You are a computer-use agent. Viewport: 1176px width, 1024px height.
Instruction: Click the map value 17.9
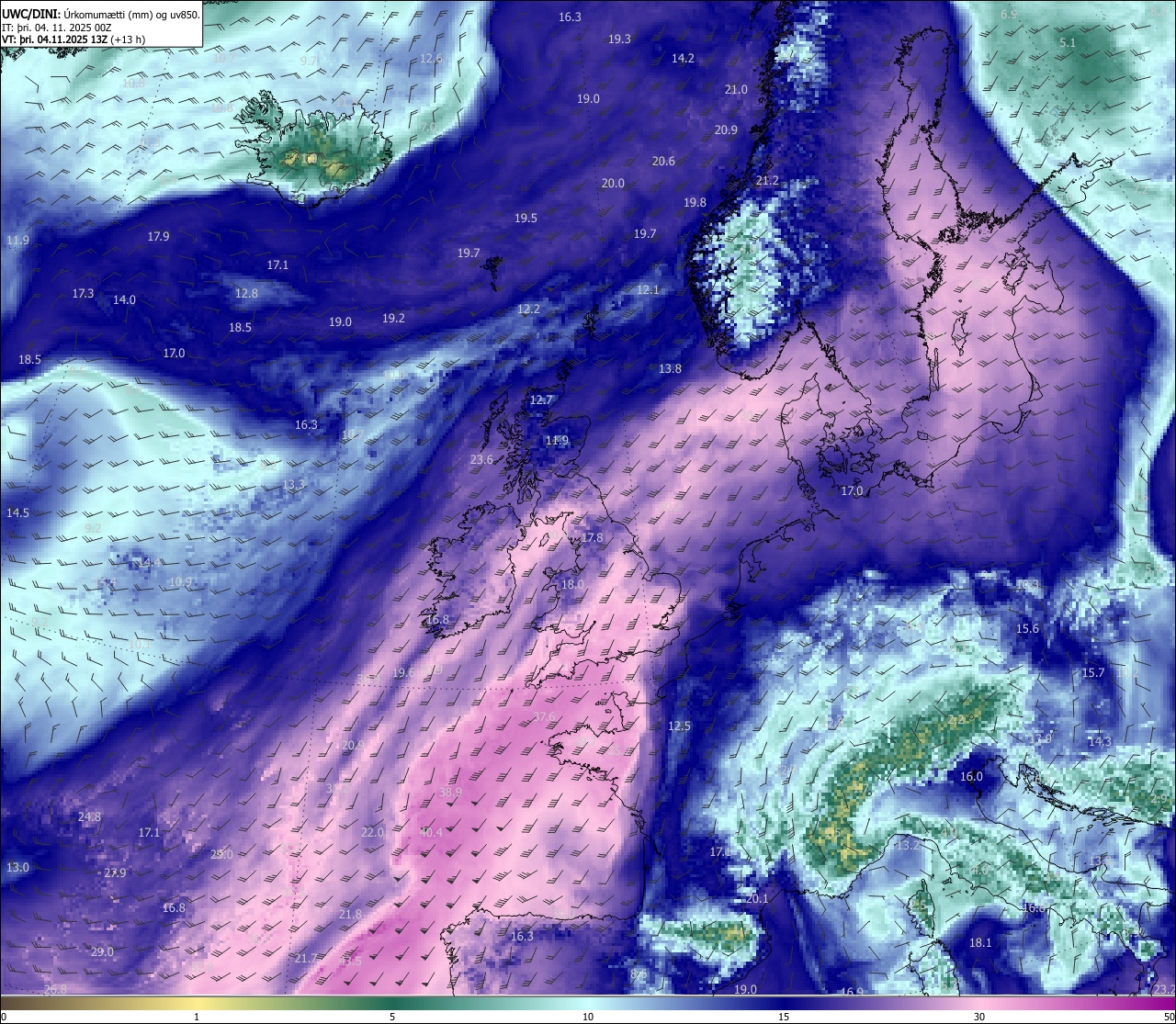click(158, 236)
